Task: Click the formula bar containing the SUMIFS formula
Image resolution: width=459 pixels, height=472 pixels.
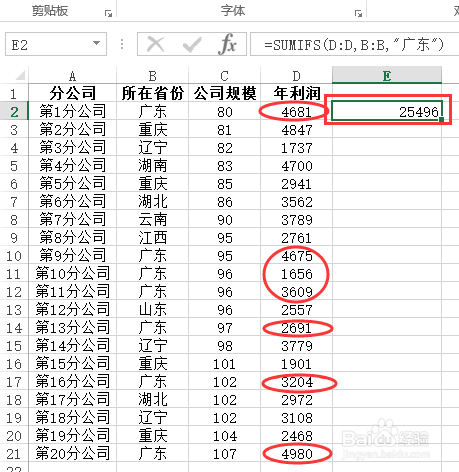Action: pyautogui.click(x=354, y=44)
